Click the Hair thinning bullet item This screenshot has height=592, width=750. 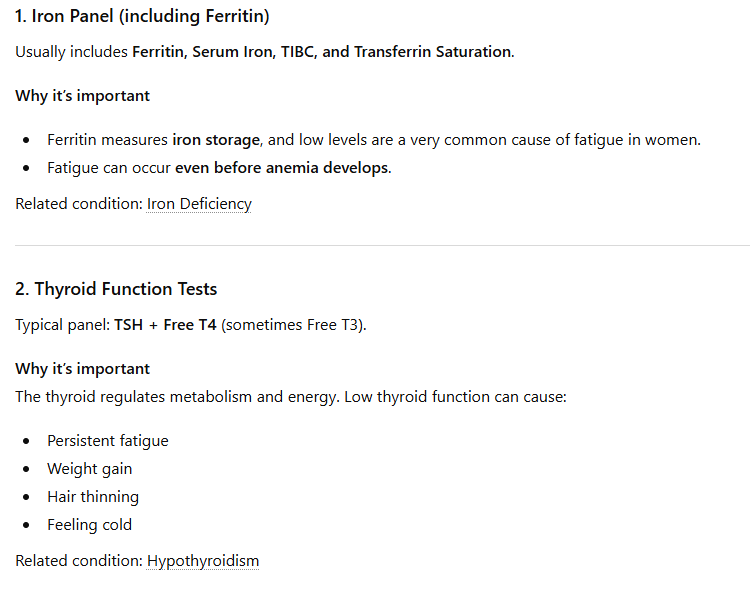[x=92, y=497]
